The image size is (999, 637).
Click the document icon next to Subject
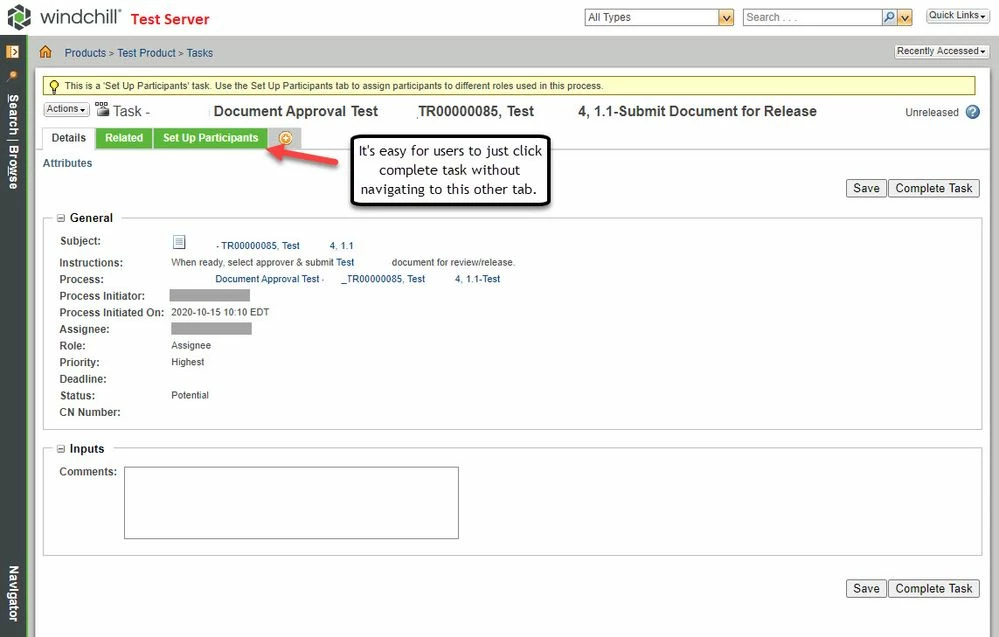[179, 241]
